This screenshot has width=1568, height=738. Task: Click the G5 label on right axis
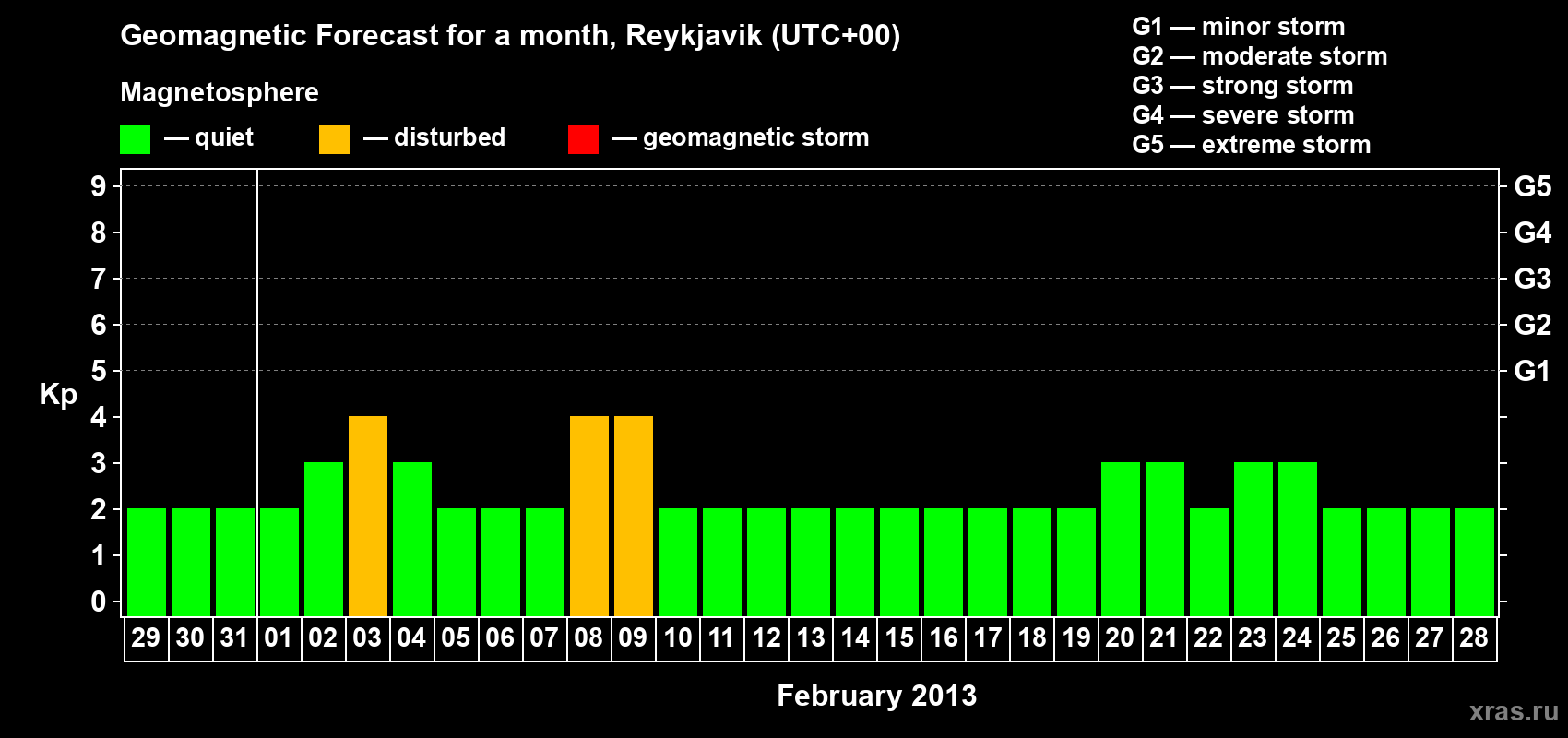[1533, 186]
